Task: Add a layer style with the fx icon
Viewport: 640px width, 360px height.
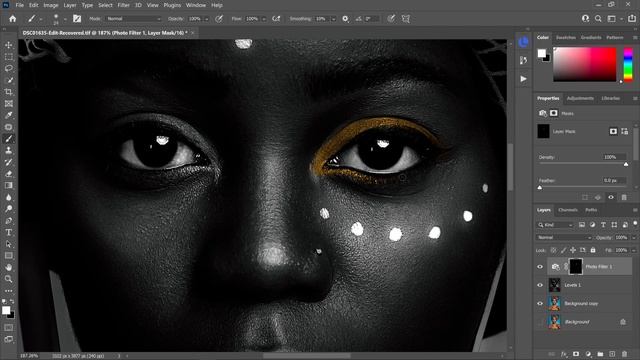Action: (x=564, y=354)
